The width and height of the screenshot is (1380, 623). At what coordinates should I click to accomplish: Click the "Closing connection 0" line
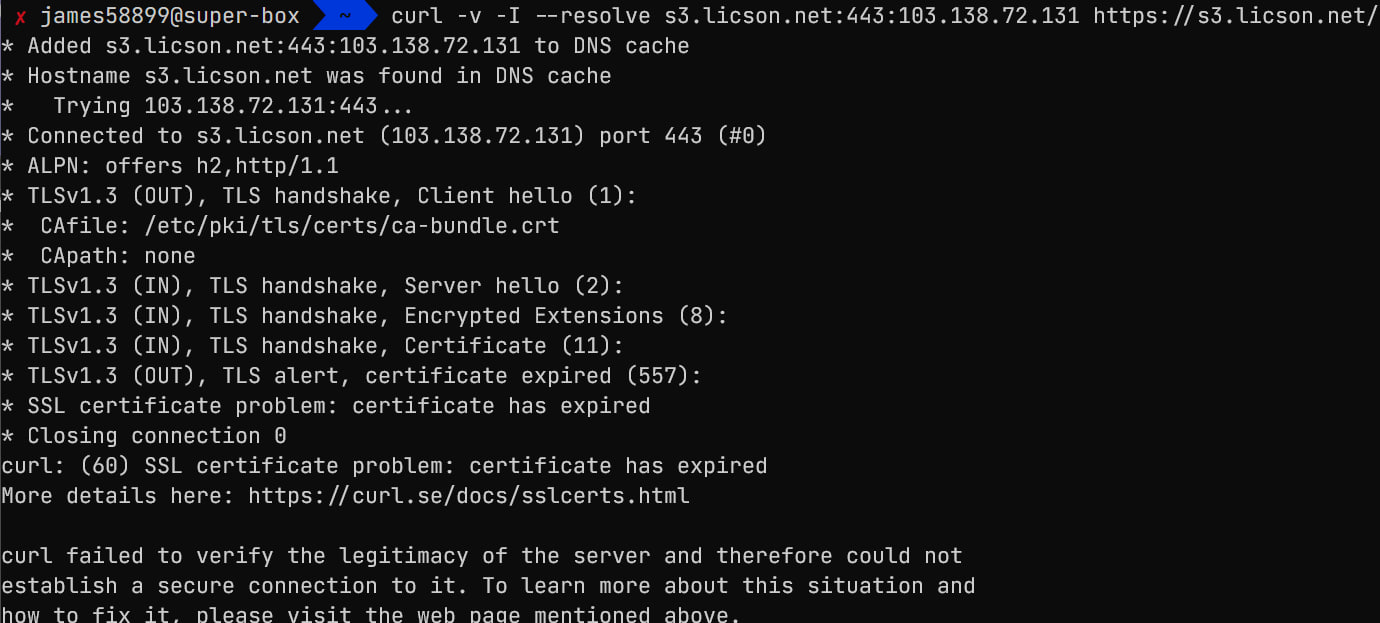pos(156,436)
